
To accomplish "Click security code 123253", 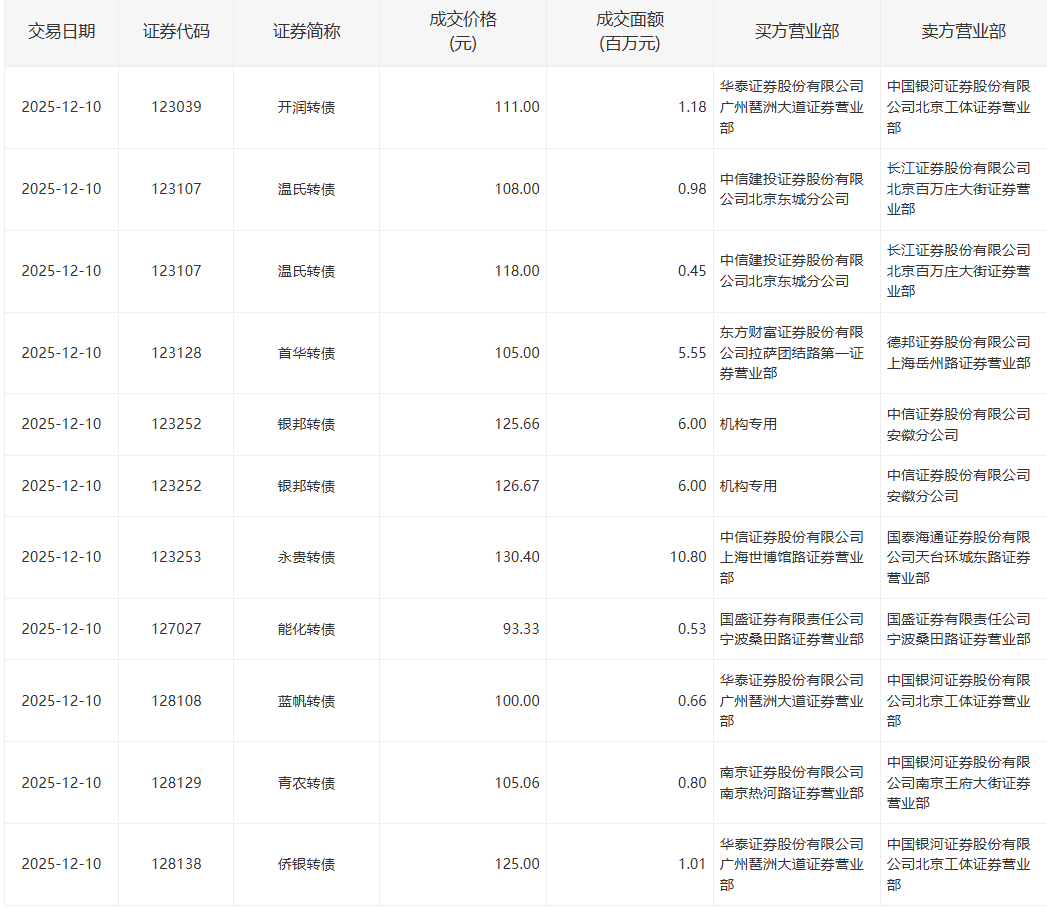I will tap(176, 557).
